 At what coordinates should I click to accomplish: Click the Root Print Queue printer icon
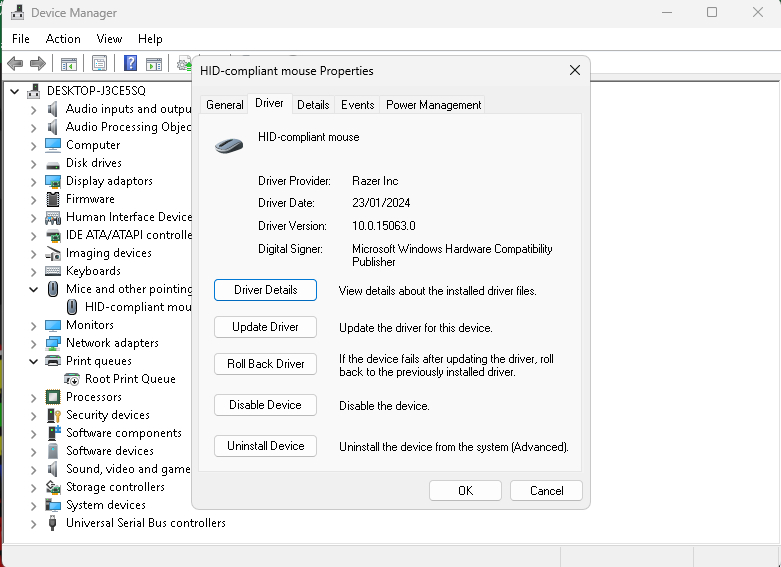click(72, 379)
